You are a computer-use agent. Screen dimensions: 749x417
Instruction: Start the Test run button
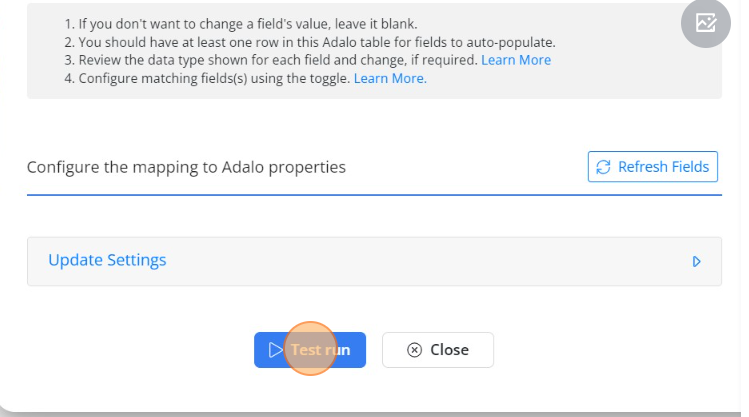point(310,350)
